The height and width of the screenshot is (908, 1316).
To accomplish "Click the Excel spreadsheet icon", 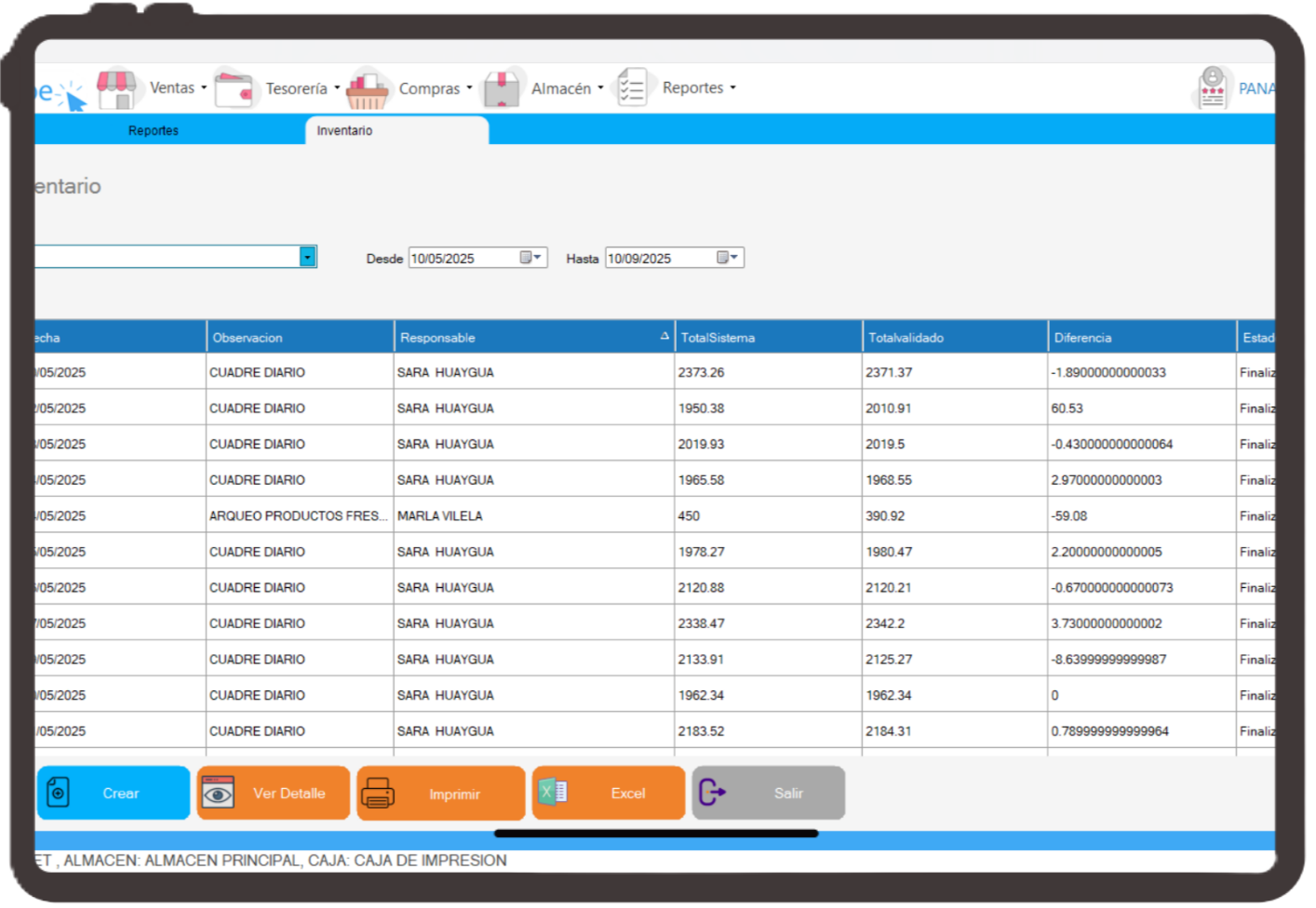I will pyautogui.click(x=554, y=793).
